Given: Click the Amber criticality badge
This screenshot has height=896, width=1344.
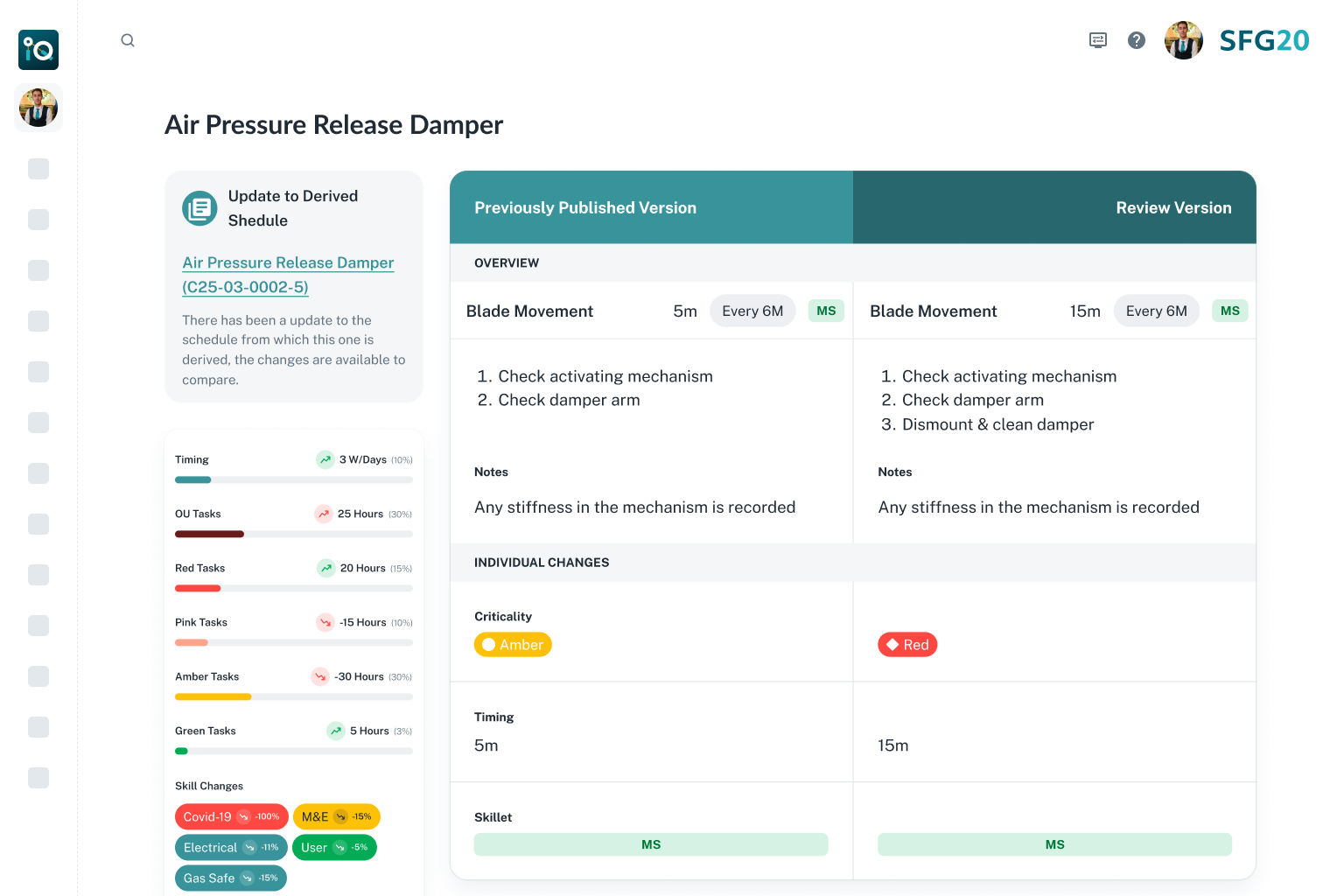Looking at the screenshot, I should (x=513, y=645).
